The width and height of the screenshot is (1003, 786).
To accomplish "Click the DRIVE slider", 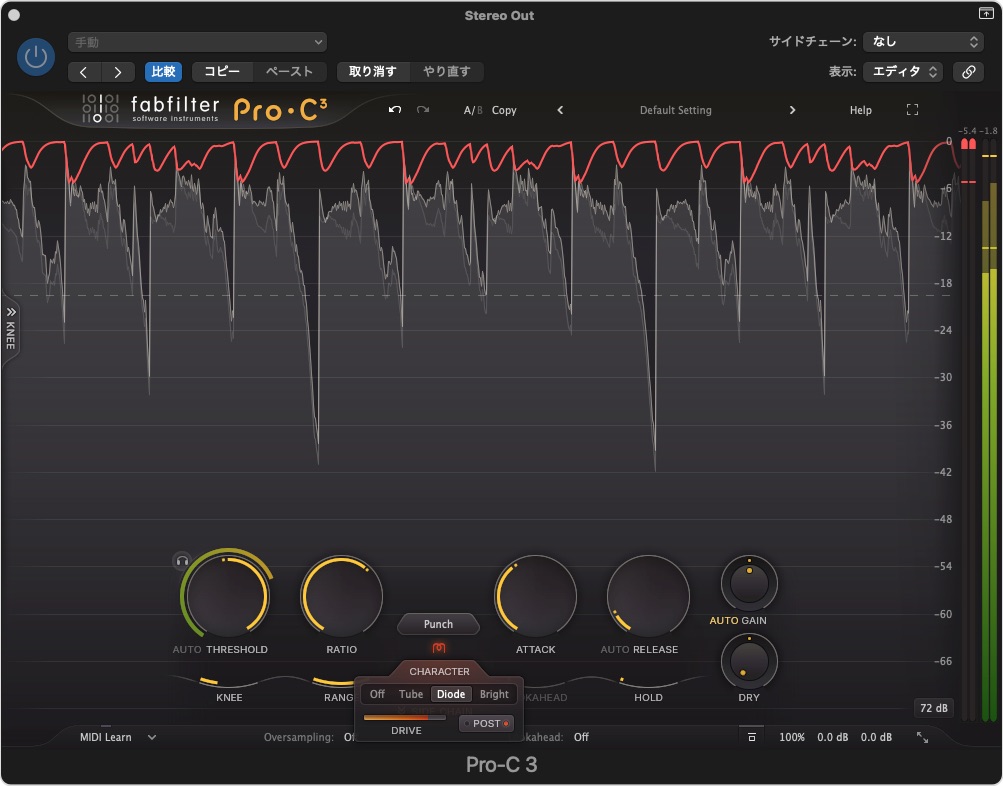I will pos(404,717).
